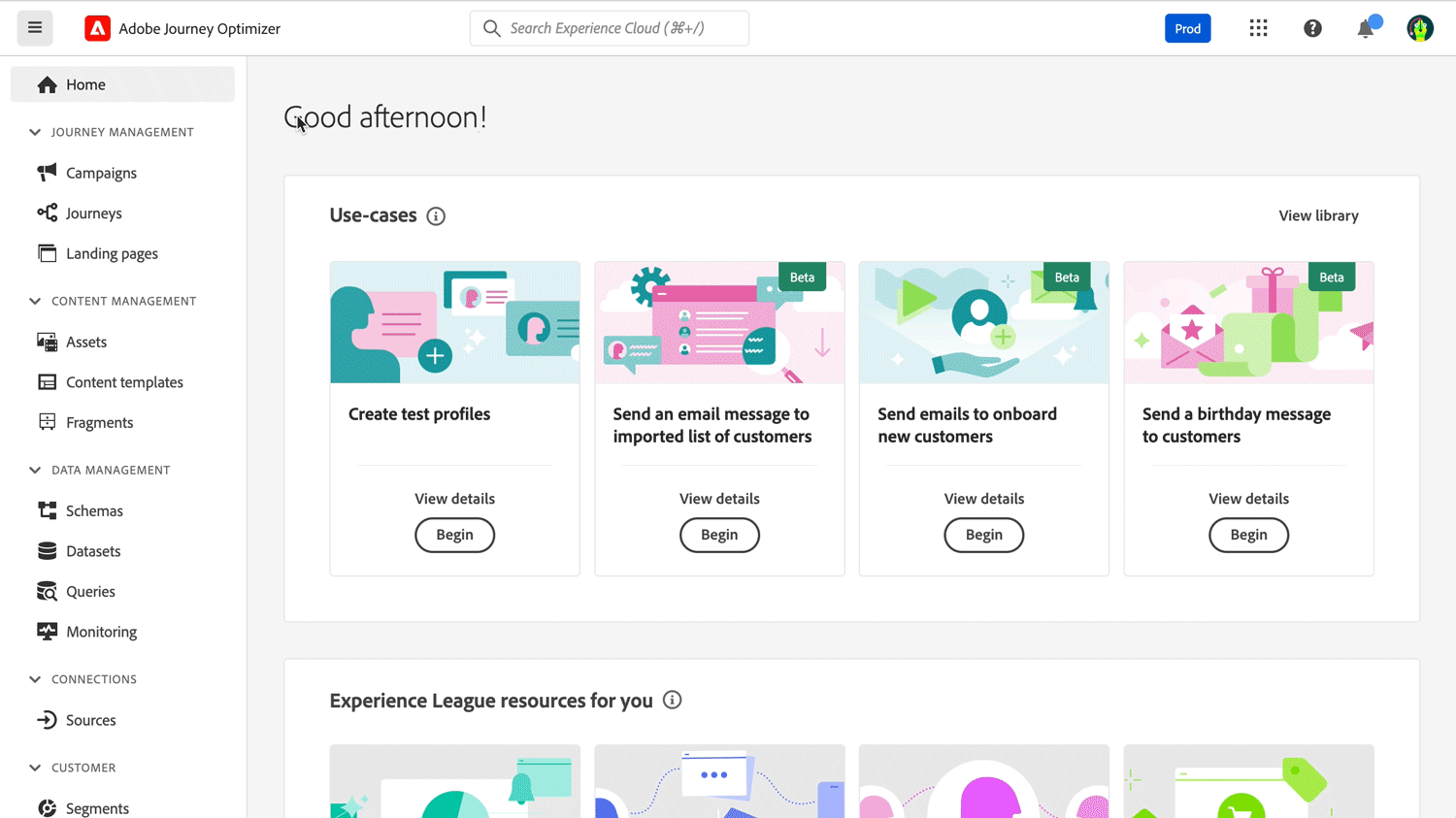Open the app switcher grid icon

1258,28
